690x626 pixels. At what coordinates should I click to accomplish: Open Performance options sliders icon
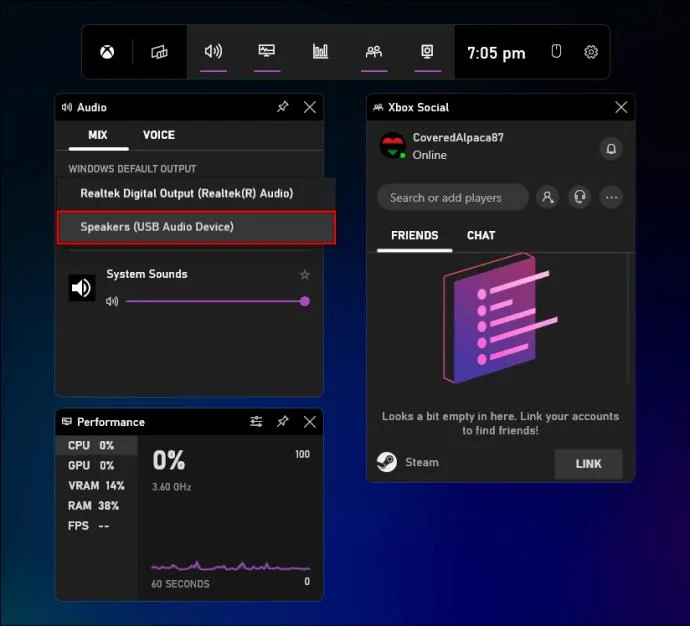coord(256,422)
